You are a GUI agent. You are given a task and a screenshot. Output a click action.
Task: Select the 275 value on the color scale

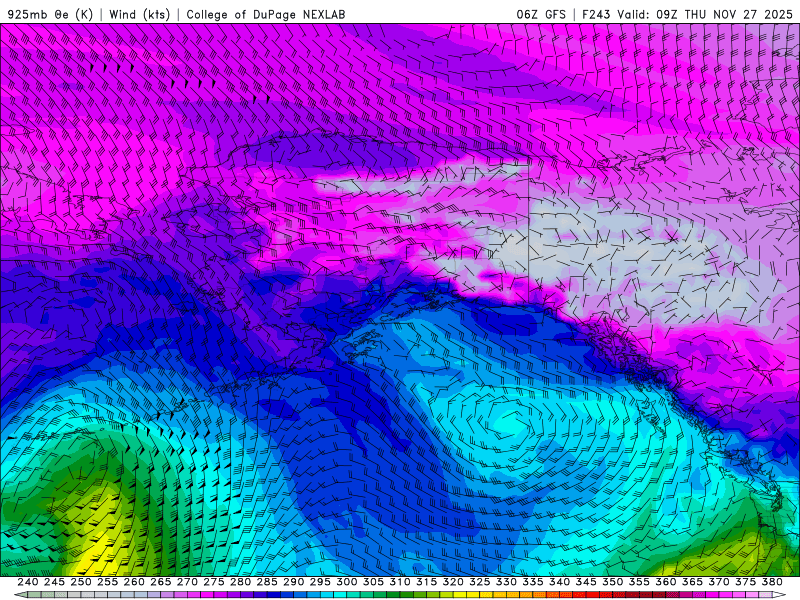(213, 582)
